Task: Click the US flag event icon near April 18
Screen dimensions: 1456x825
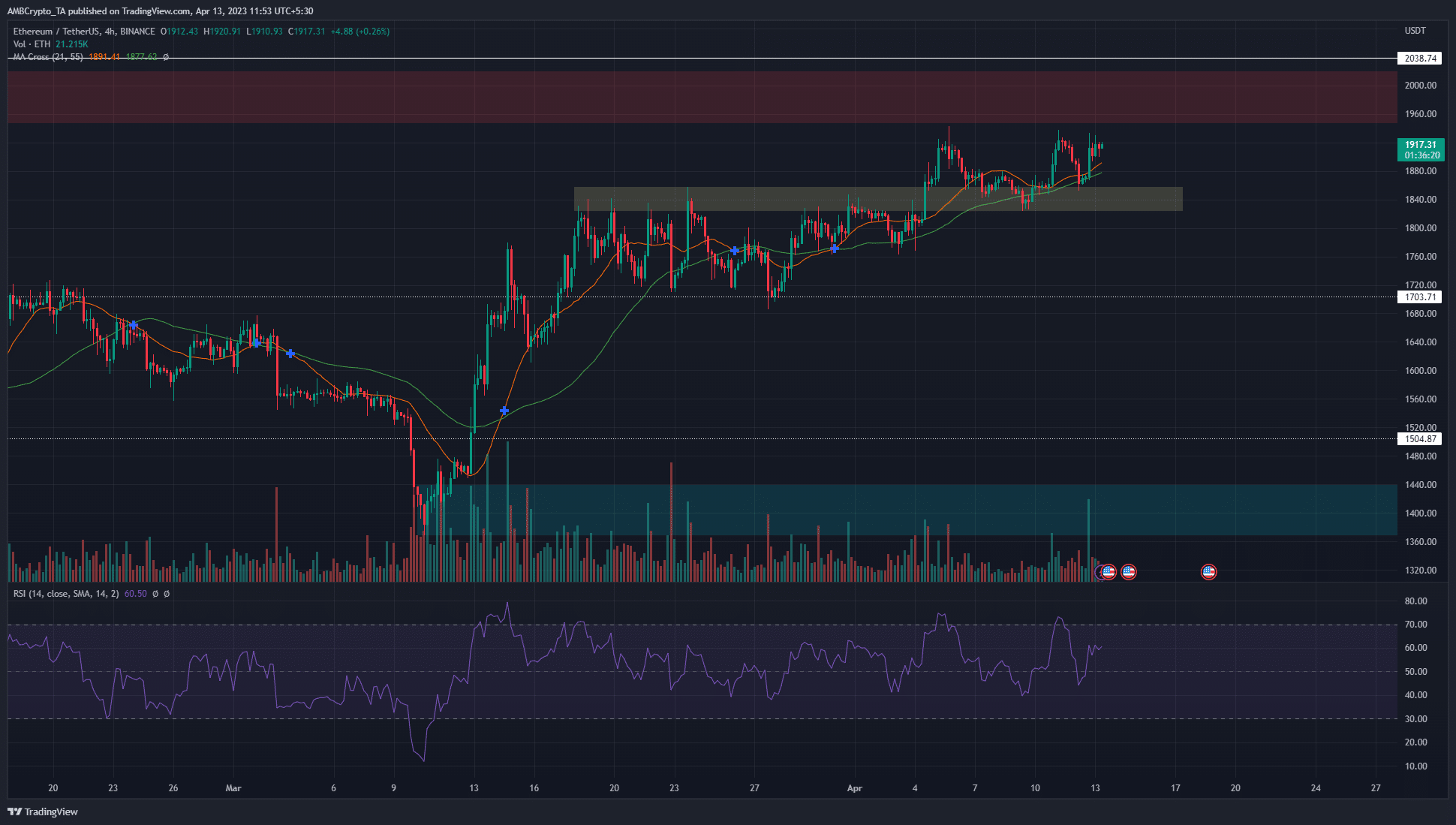Action: tap(1210, 571)
